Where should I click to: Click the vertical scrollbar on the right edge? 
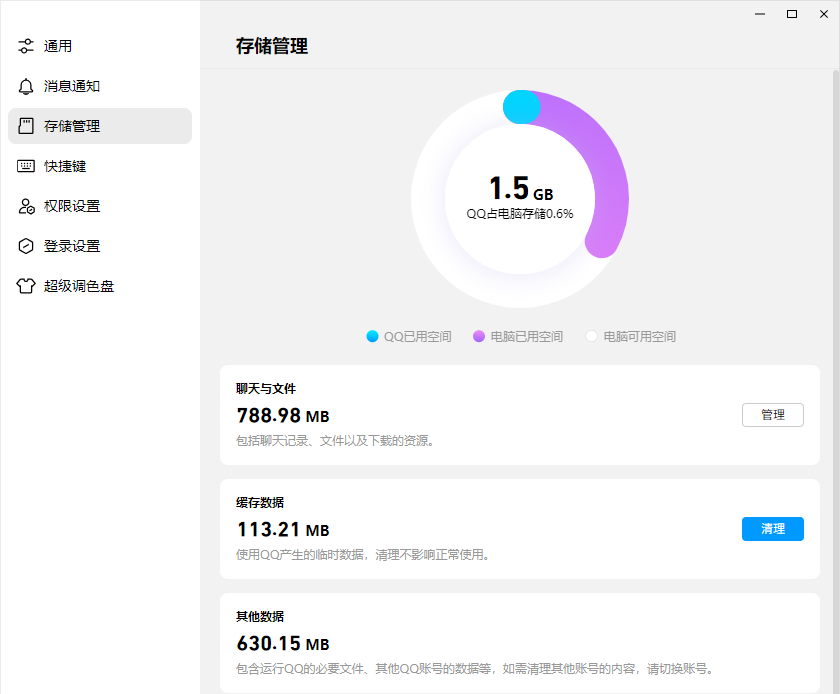click(835, 300)
